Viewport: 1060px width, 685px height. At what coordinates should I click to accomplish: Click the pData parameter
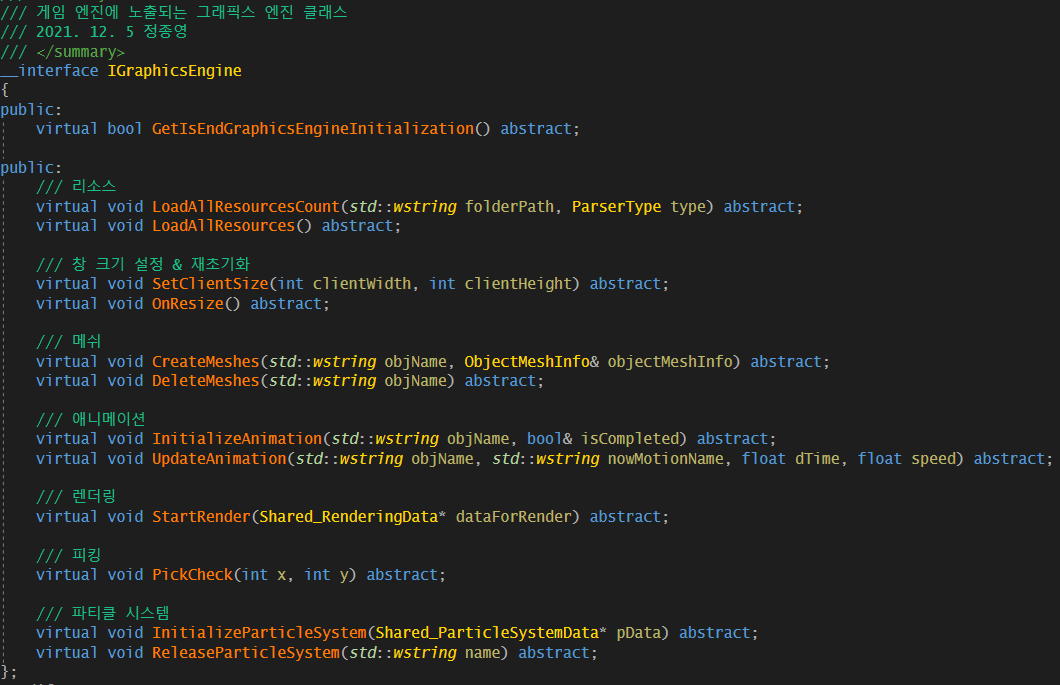639,633
